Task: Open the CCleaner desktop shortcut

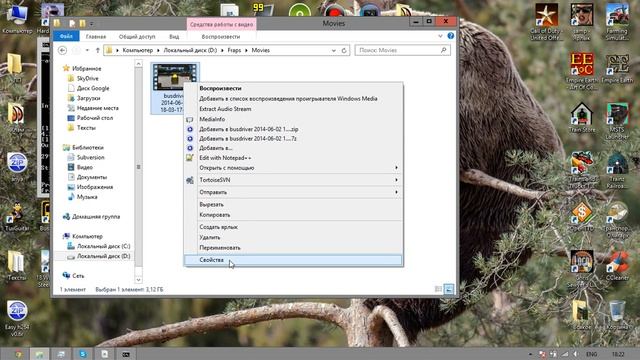Action: pos(617,265)
